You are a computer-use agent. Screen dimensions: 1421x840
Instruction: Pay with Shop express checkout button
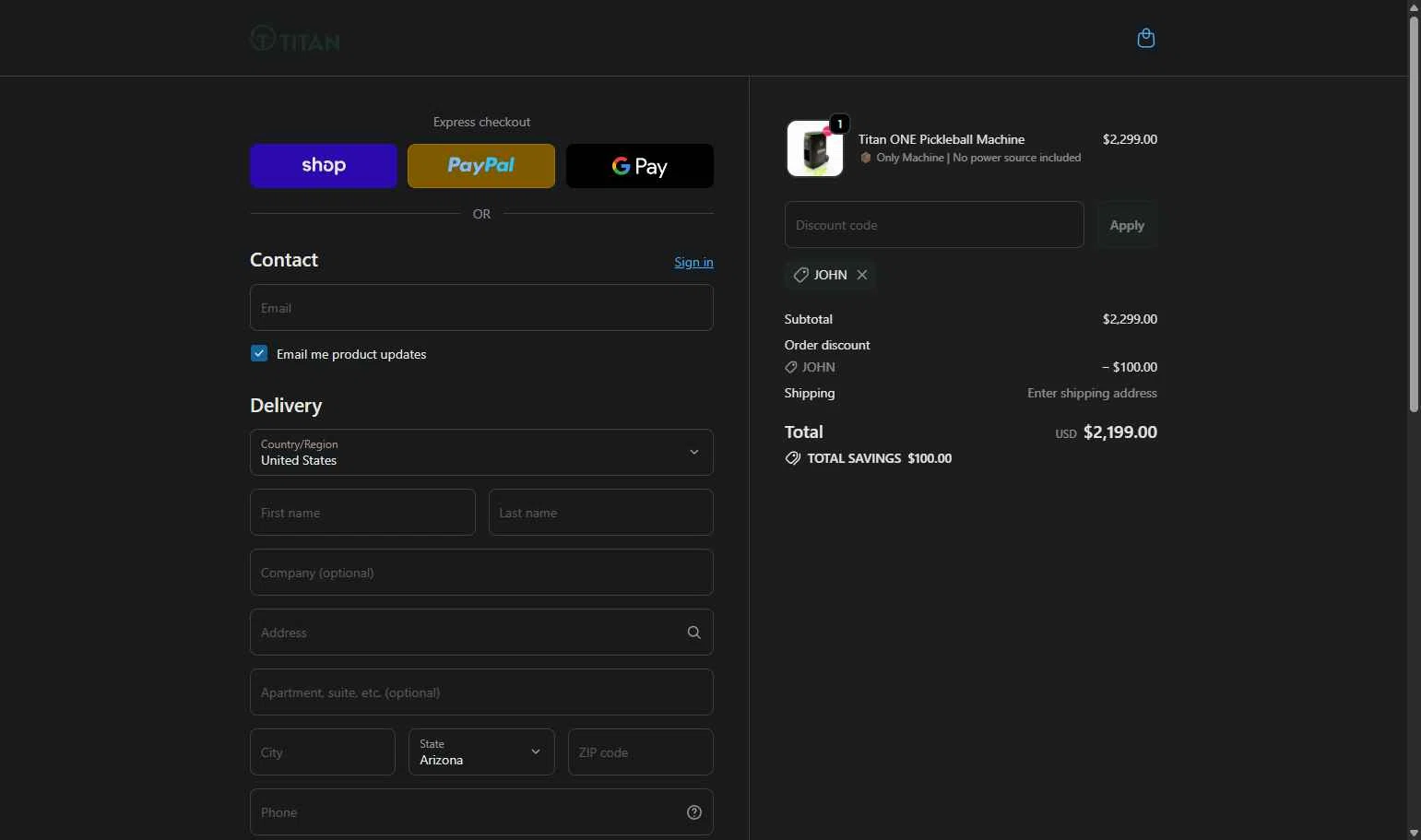(324, 166)
